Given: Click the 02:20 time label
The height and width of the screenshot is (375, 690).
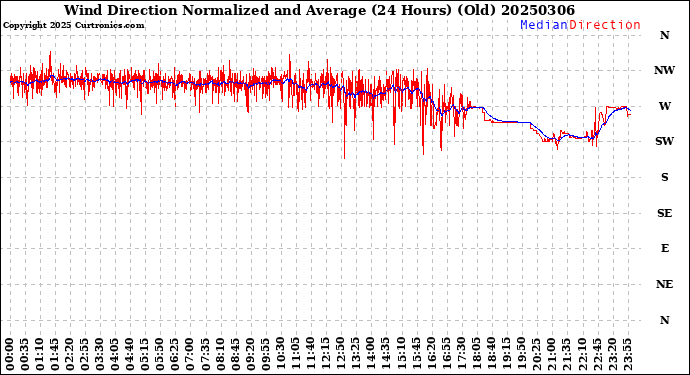Looking at the screenshot, I should click(70, 354).
